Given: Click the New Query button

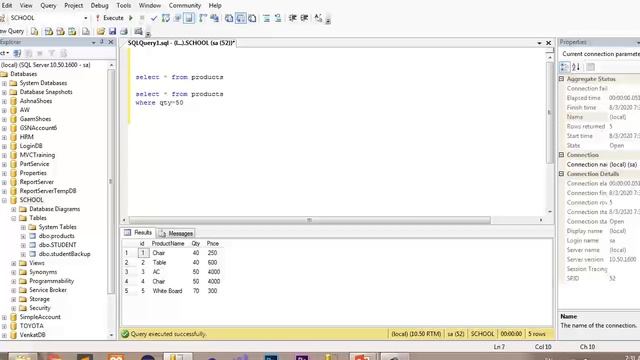Looking at the screenshot, I should [x=12, y=31].
